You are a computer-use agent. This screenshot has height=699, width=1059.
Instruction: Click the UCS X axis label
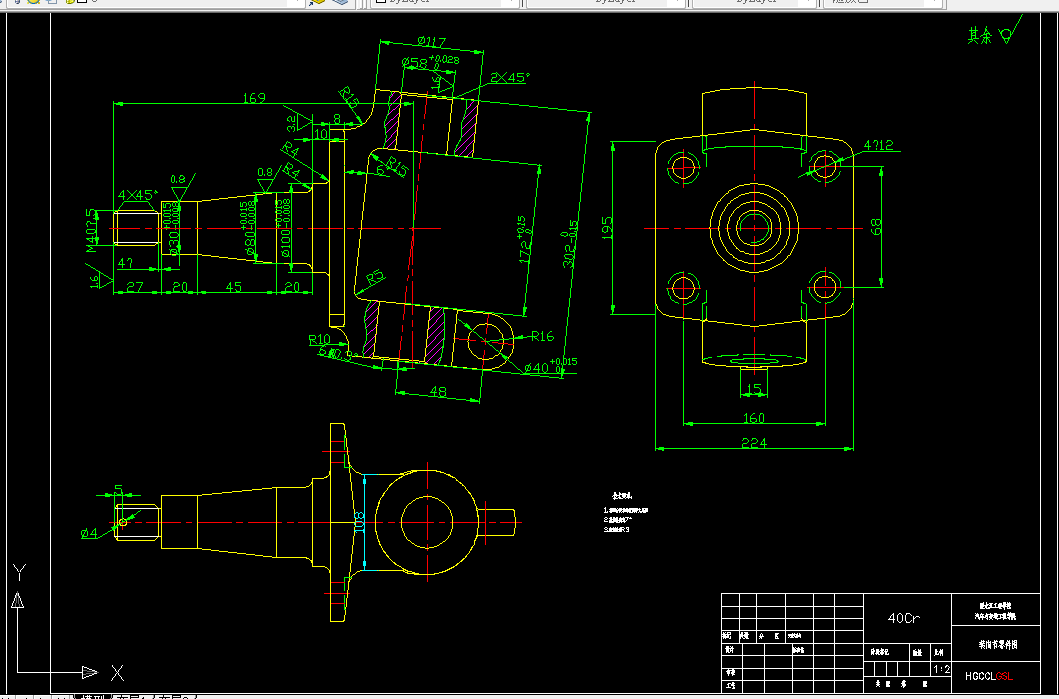(x=118, y=673)
